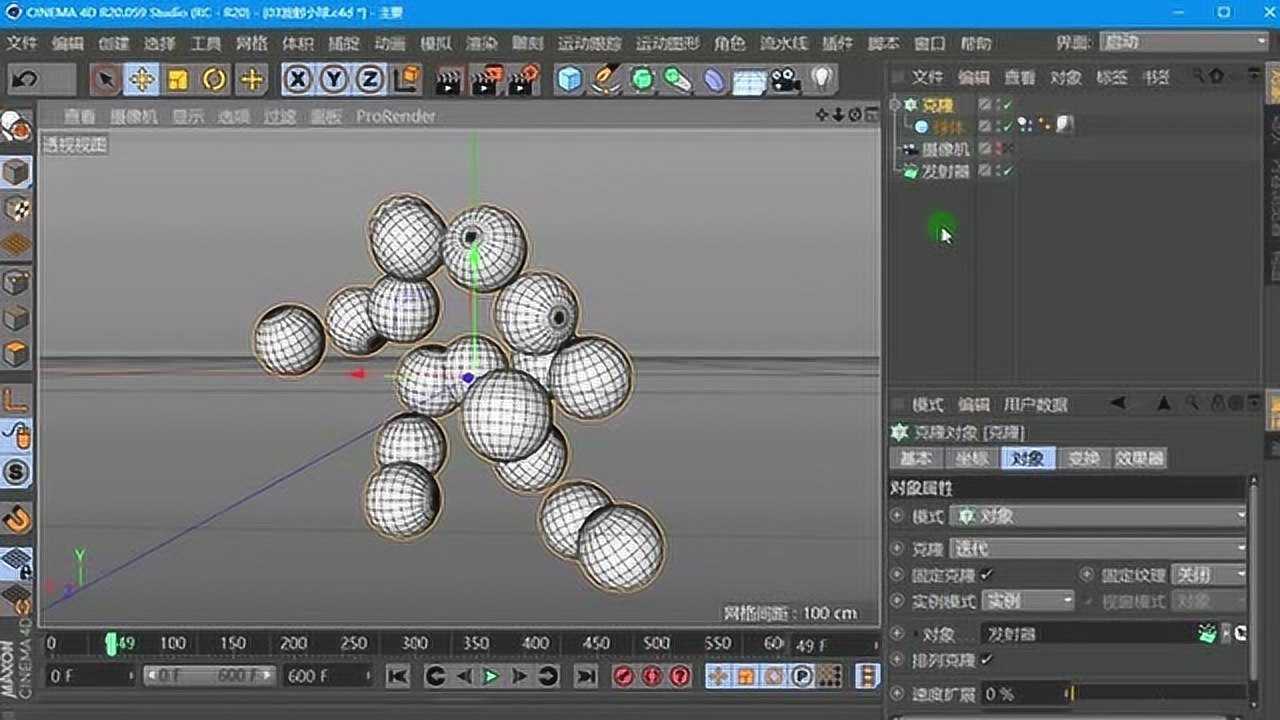This screenshot has height=720, width=1280.
Task: Open the 模拟 menu
Action: pyautogui.click(x=436, y=44)
